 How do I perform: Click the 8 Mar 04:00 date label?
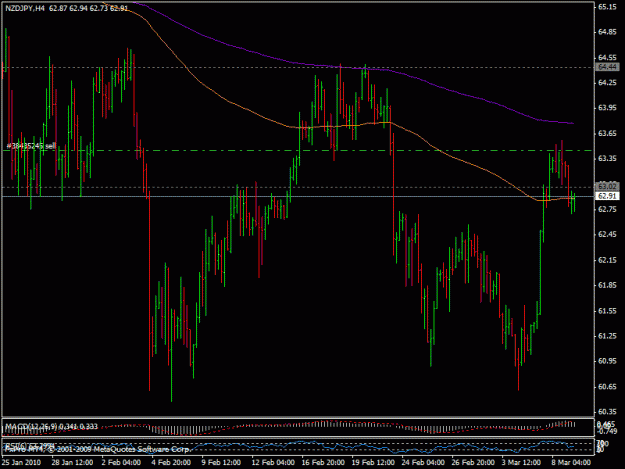(x=571, y=462)
